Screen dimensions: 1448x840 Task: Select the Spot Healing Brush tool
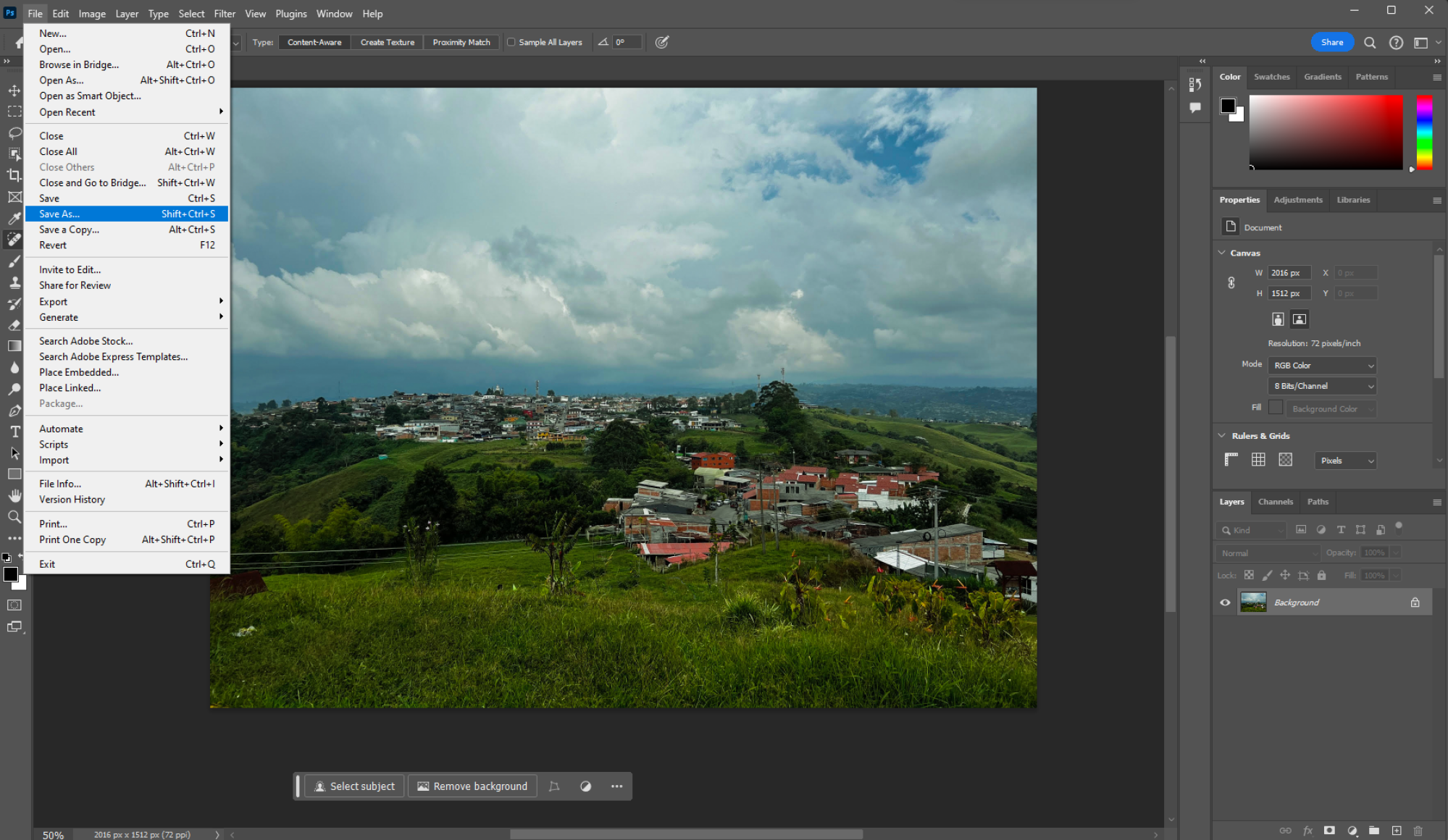(x=14, y=239)
